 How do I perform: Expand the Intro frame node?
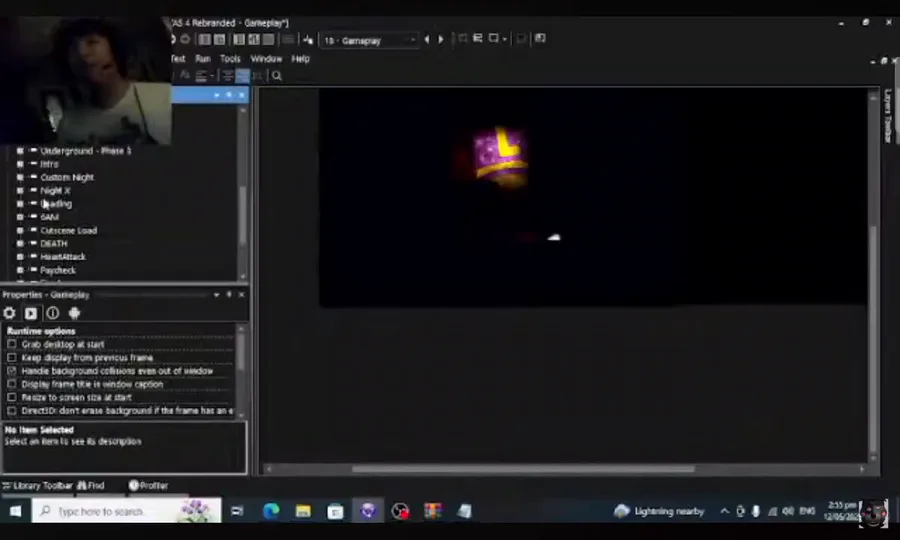coord(20,164)
